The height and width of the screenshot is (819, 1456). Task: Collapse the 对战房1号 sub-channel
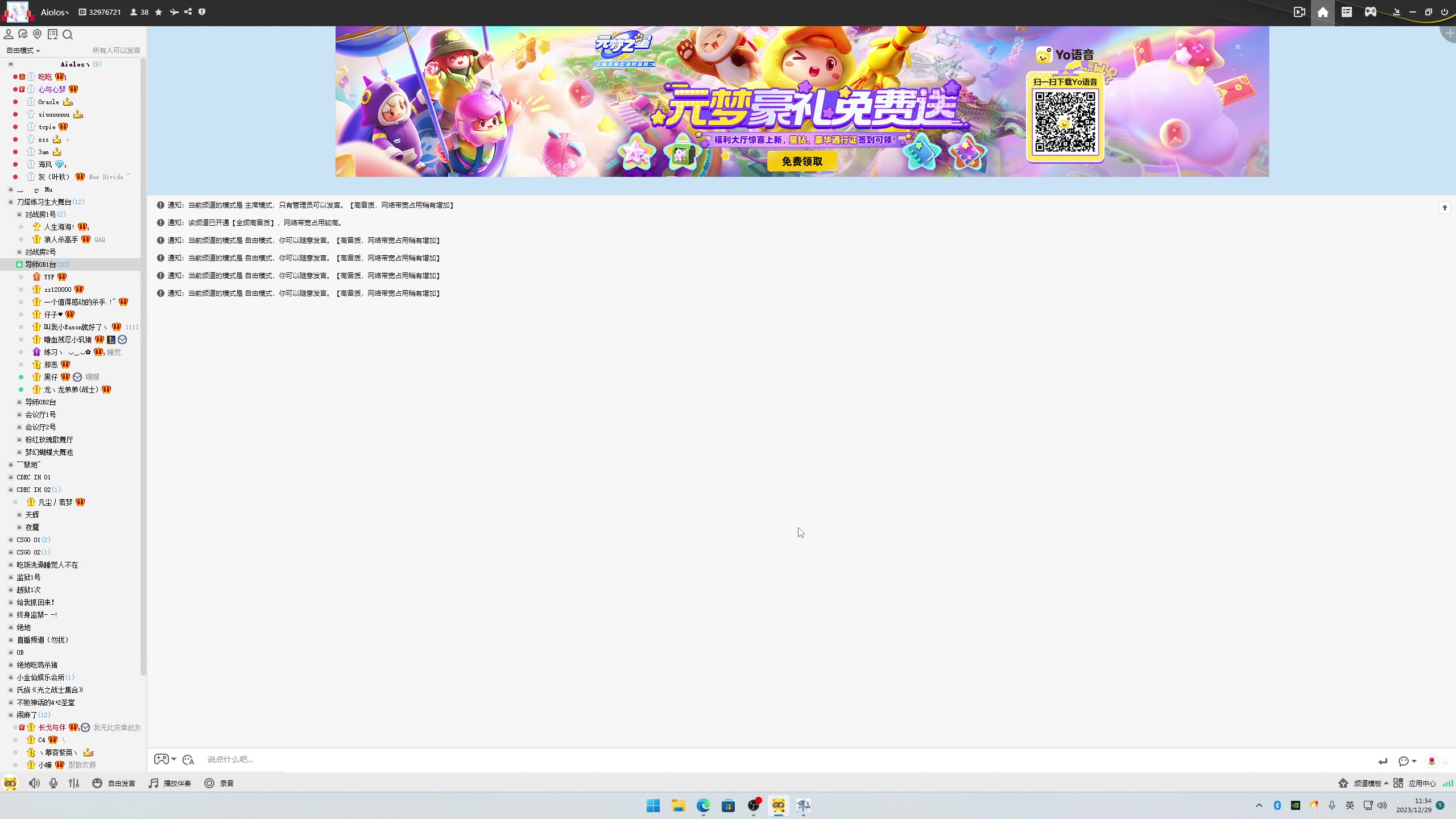(x=19, y=214)
